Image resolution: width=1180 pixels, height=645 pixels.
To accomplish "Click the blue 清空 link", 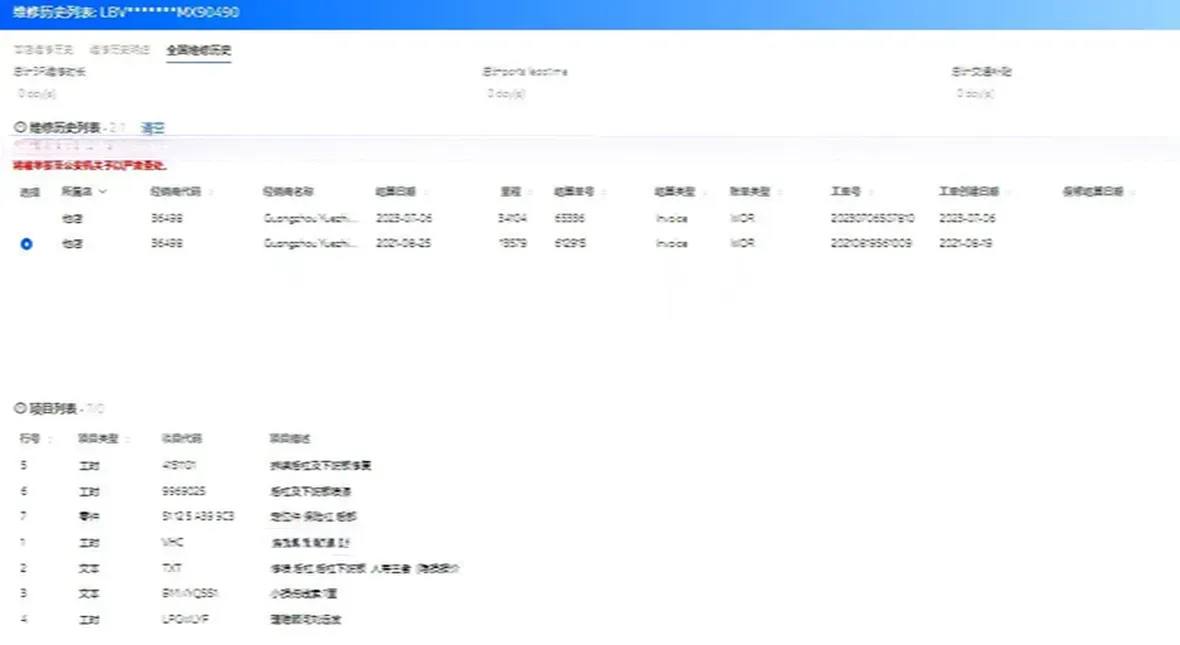I will [152, 128].
